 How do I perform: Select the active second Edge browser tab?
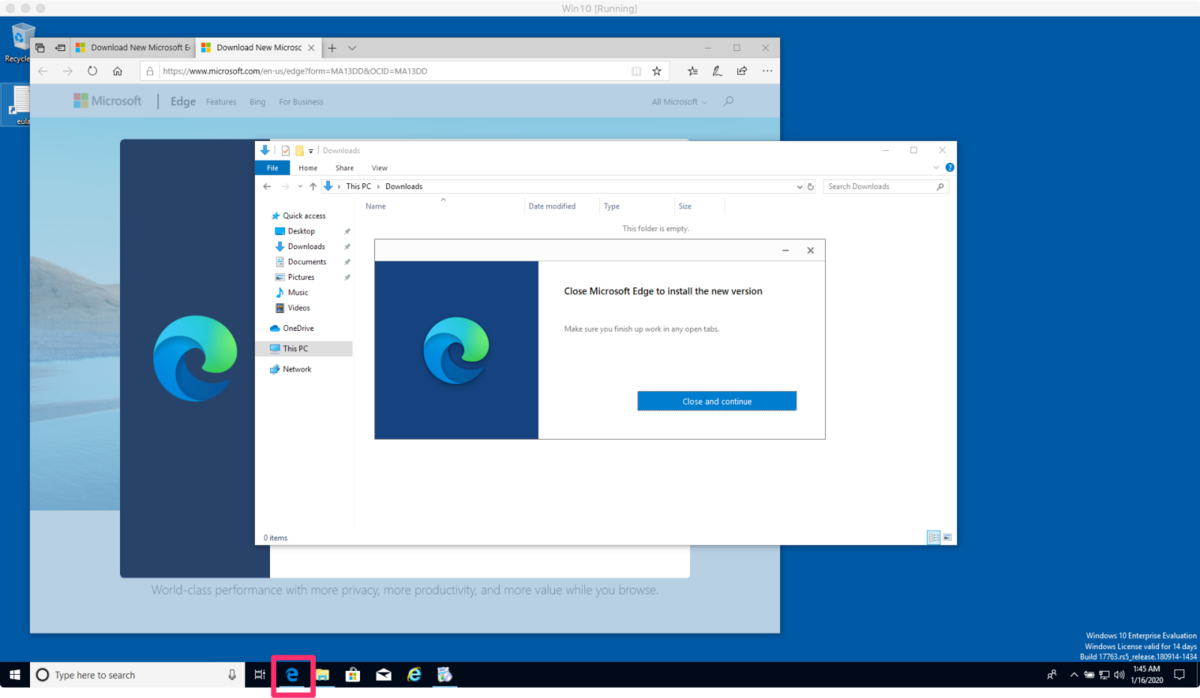258,47
